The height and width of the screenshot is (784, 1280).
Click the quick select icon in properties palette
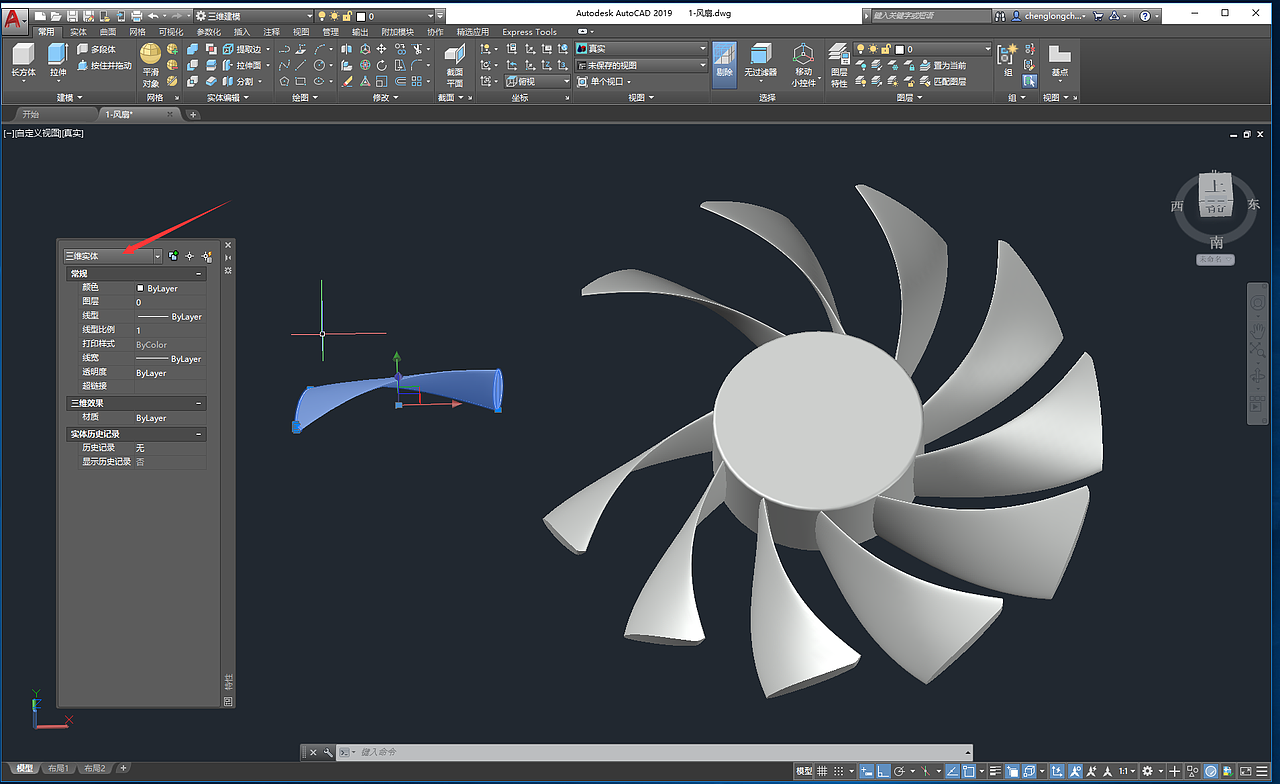pos(207,256)
